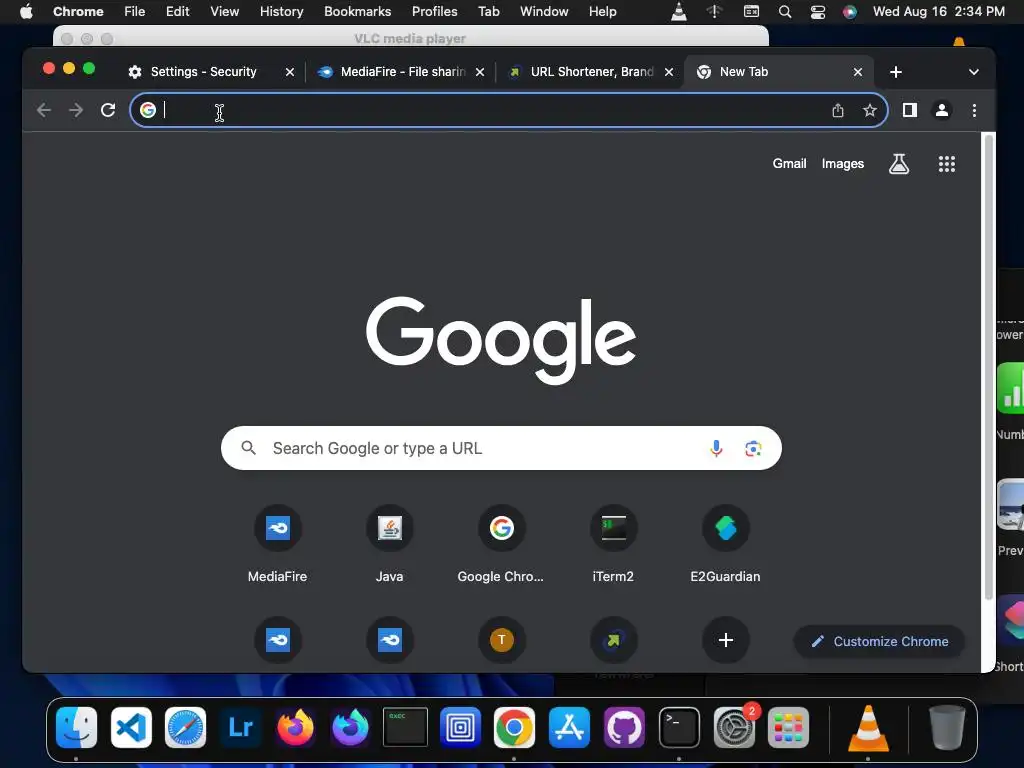The image size is (1024, 768).
Task: Go forward with the right arrow button
Action: 76,110
